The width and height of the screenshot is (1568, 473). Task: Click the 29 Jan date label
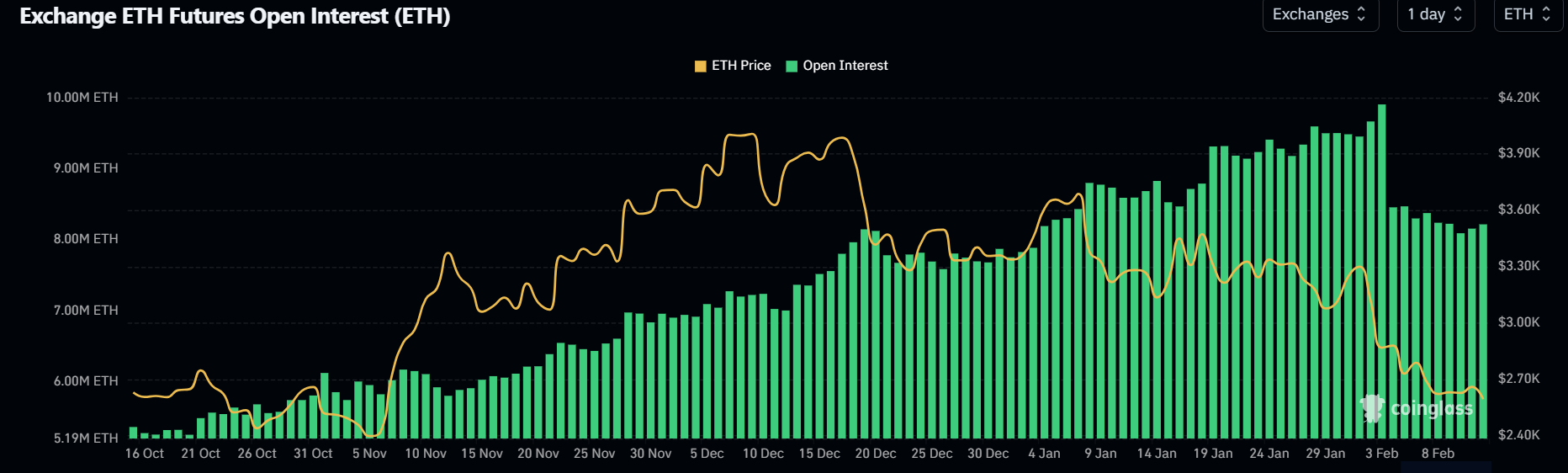[x=1326, y=454]
